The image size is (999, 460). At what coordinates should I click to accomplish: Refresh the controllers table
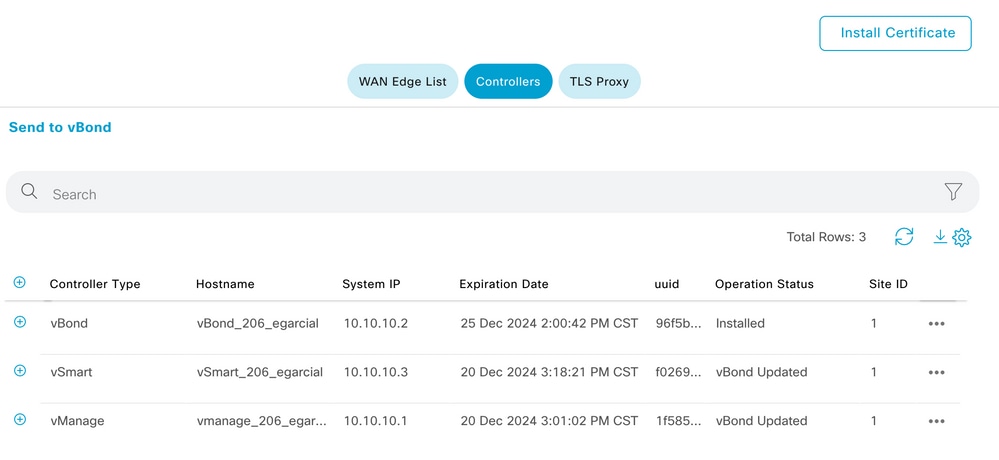pyautogui.click(x=904, y=236)
